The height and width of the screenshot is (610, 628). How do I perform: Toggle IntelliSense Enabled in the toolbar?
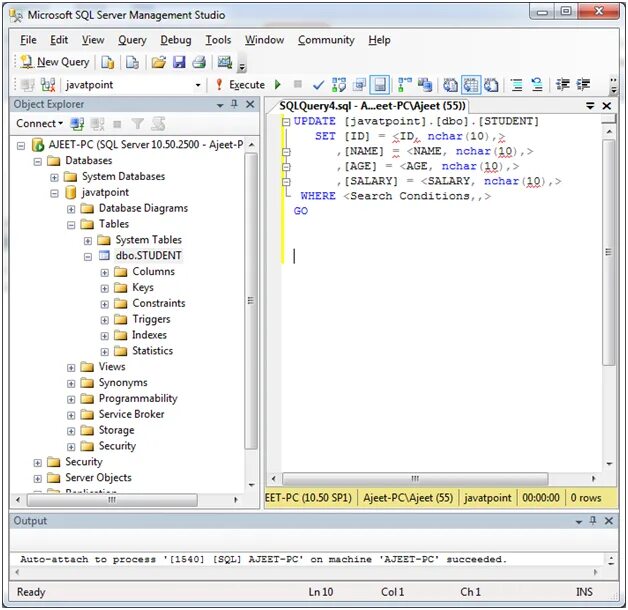[379, 85]
